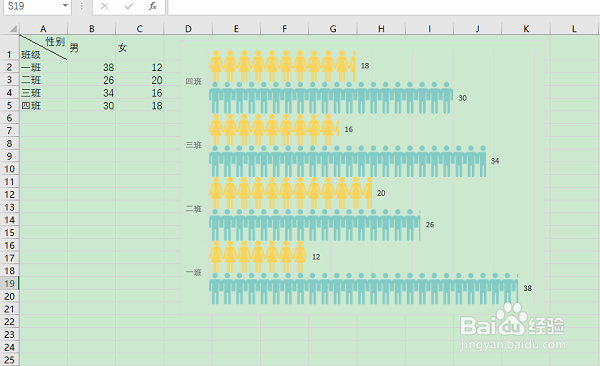The height and width of the screenshot is (366, 600).
Task: Select row 2 header
Action: pos(9,67)
